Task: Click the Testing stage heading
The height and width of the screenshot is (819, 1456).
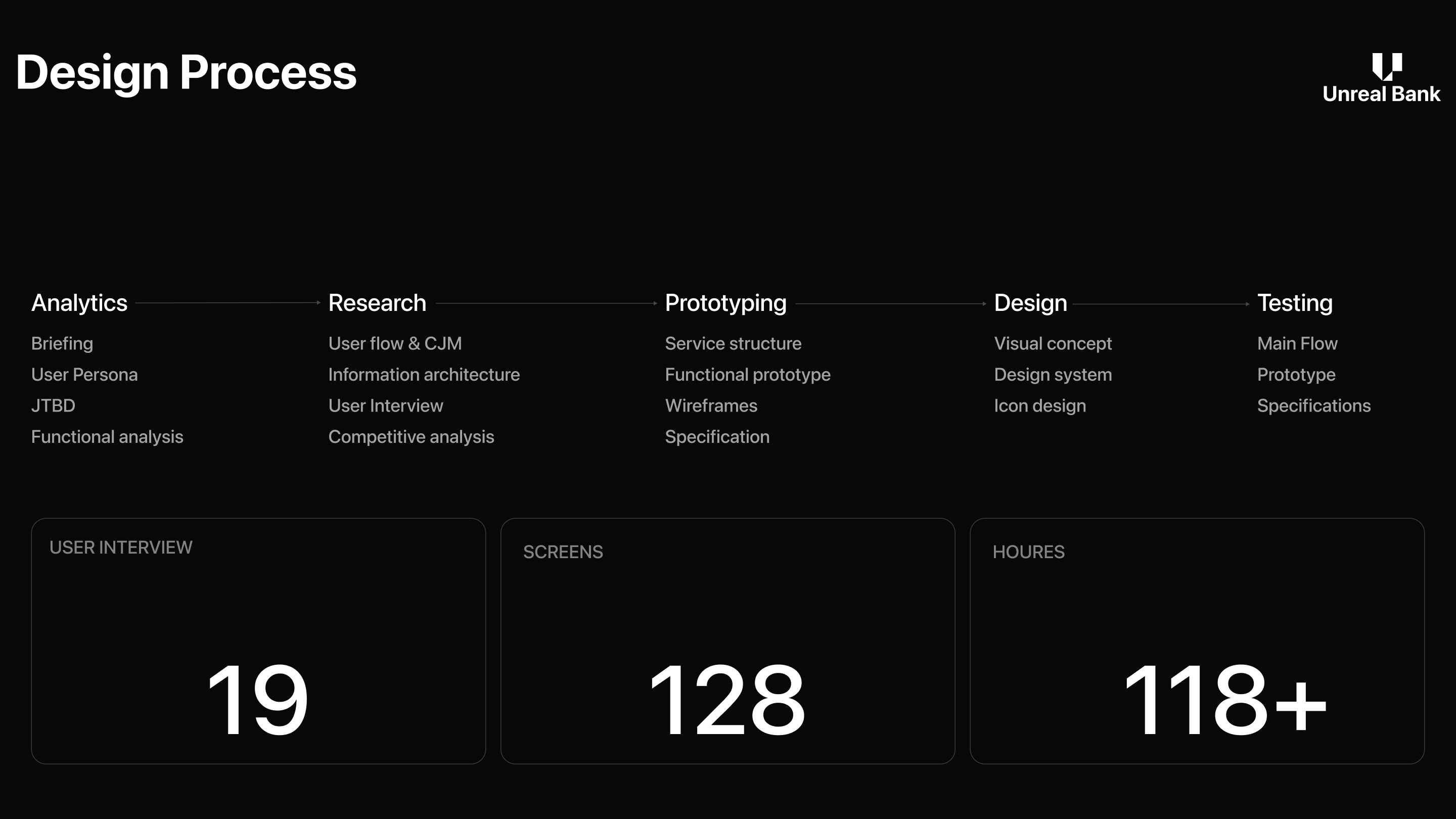Action: [1294, 303]
